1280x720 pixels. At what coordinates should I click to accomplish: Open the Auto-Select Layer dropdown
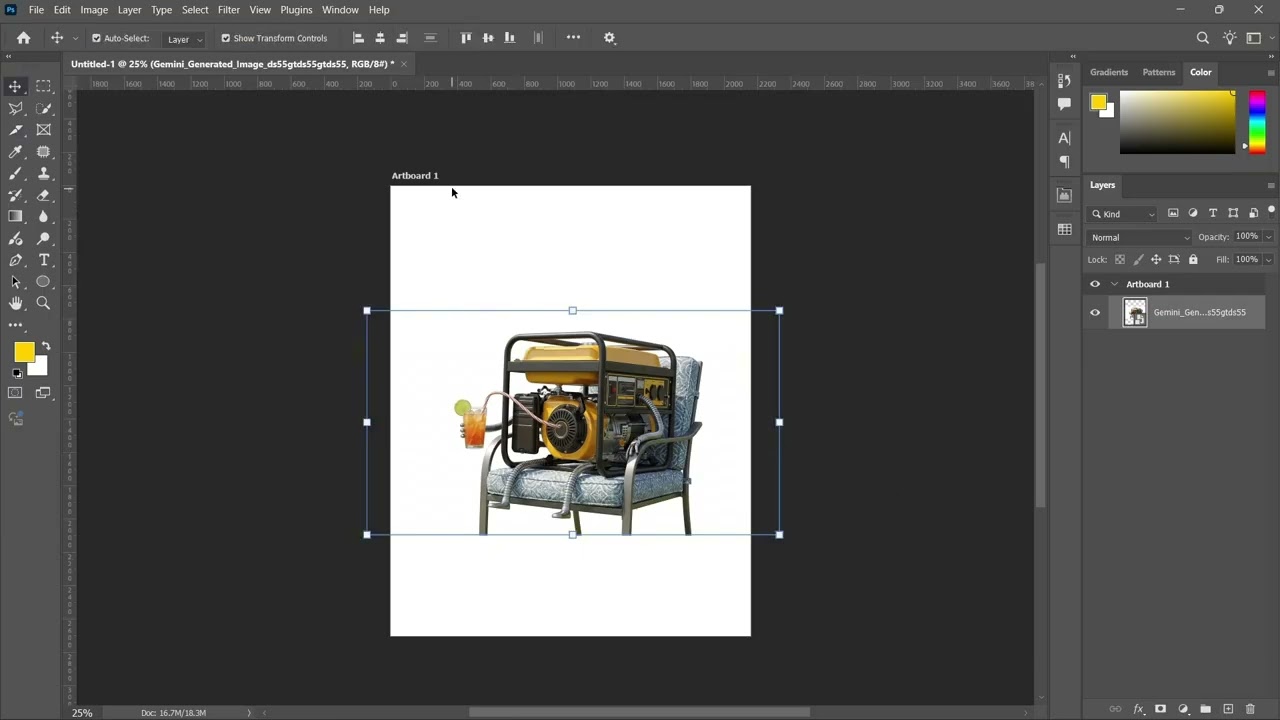tap(184, 39)
